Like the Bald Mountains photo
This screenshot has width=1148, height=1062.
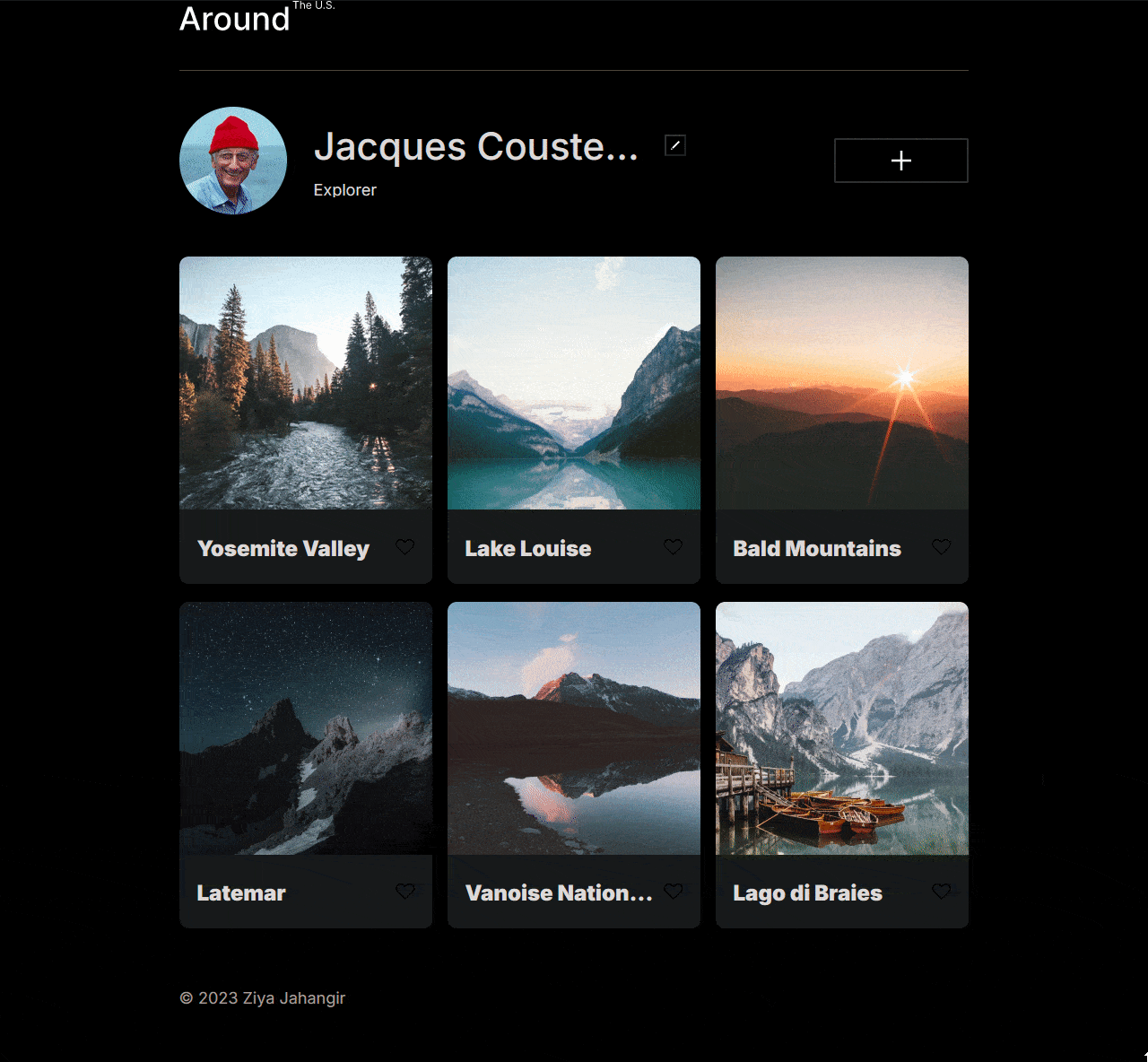point(942,547)
